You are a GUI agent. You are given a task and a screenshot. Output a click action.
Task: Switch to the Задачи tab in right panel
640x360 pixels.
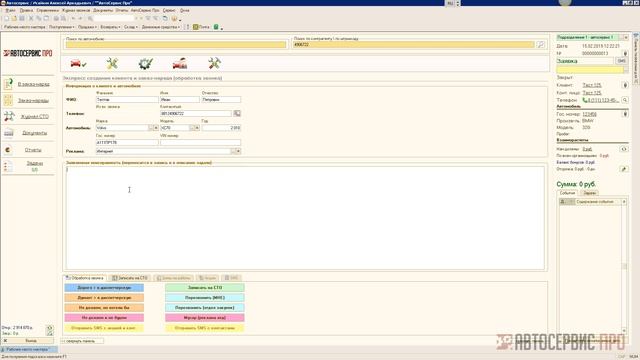pyautogui.click(x=589, y=193)
